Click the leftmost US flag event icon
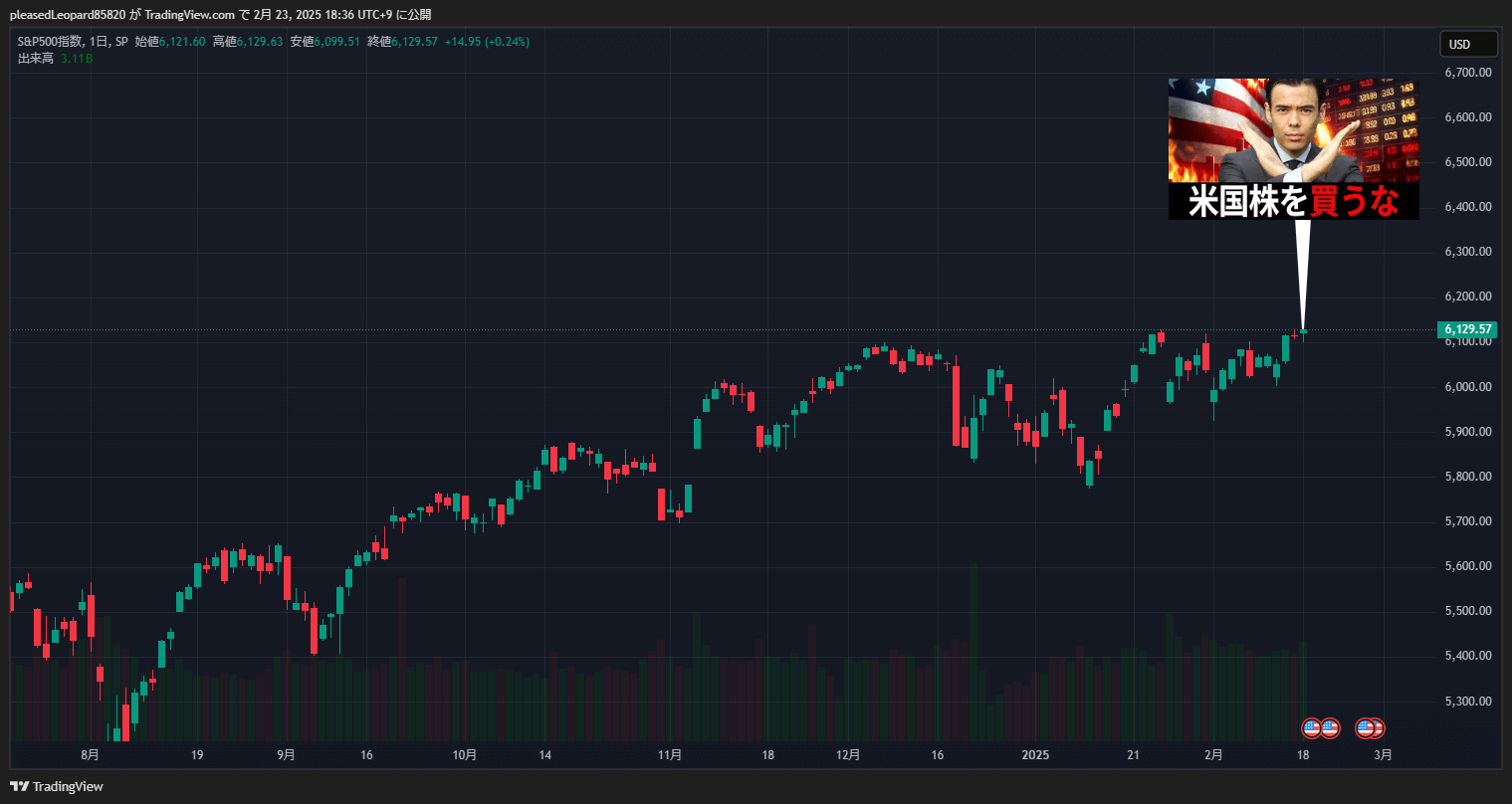Viewport: 1512px width, 804px height. pyautogui.click(x=1312, y=728)
